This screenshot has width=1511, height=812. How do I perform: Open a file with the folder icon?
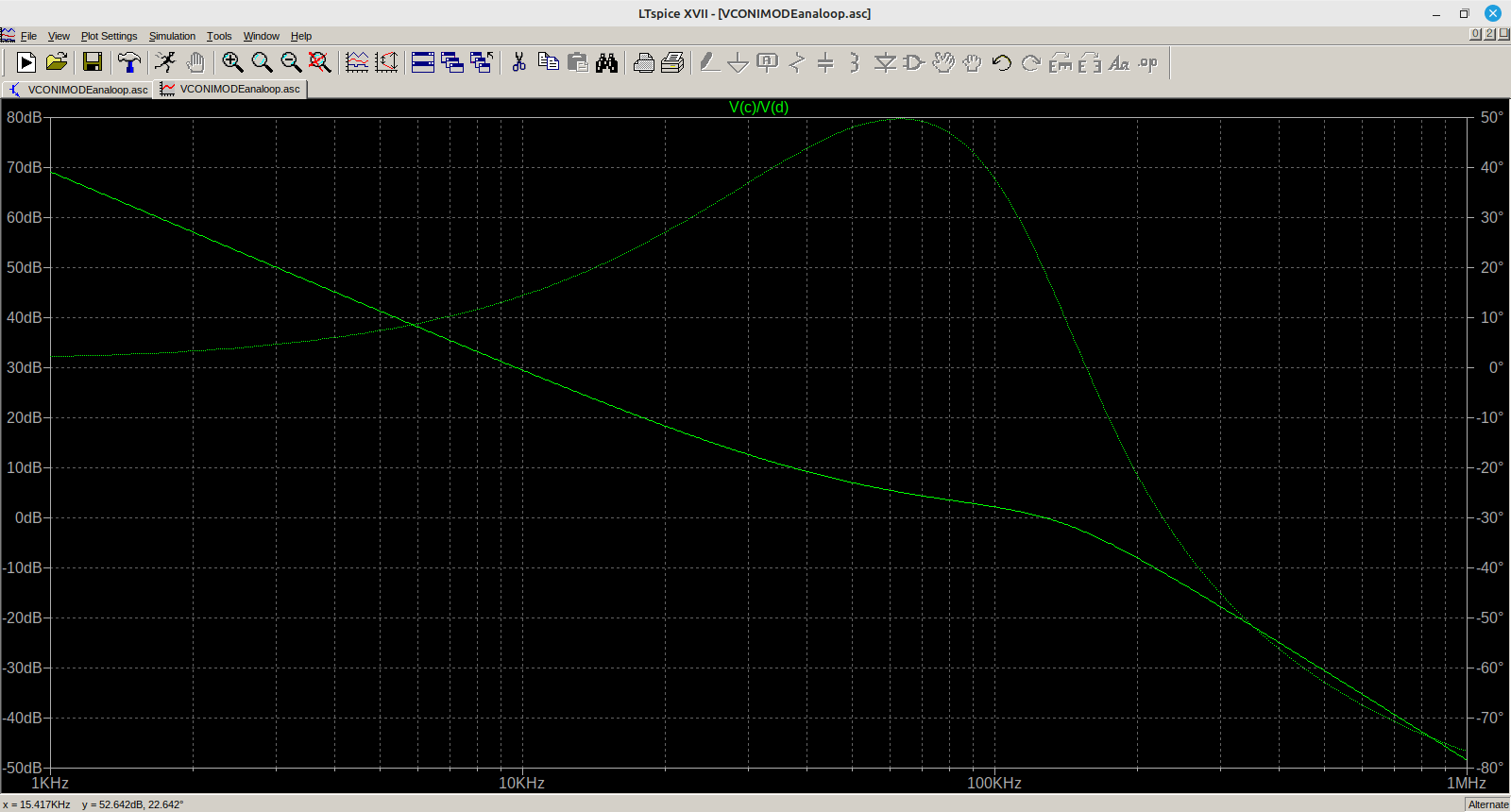(57, 62)
